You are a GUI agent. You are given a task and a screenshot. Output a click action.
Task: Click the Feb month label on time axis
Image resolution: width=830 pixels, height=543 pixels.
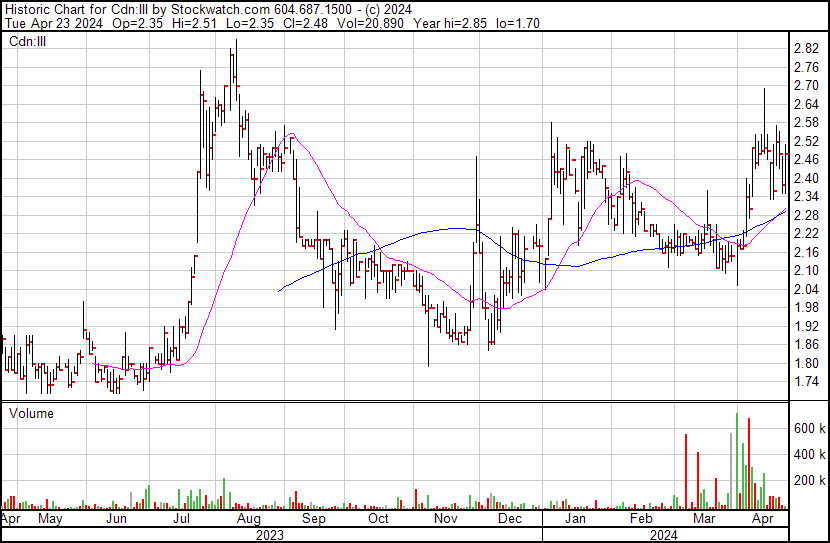[640, 520]
